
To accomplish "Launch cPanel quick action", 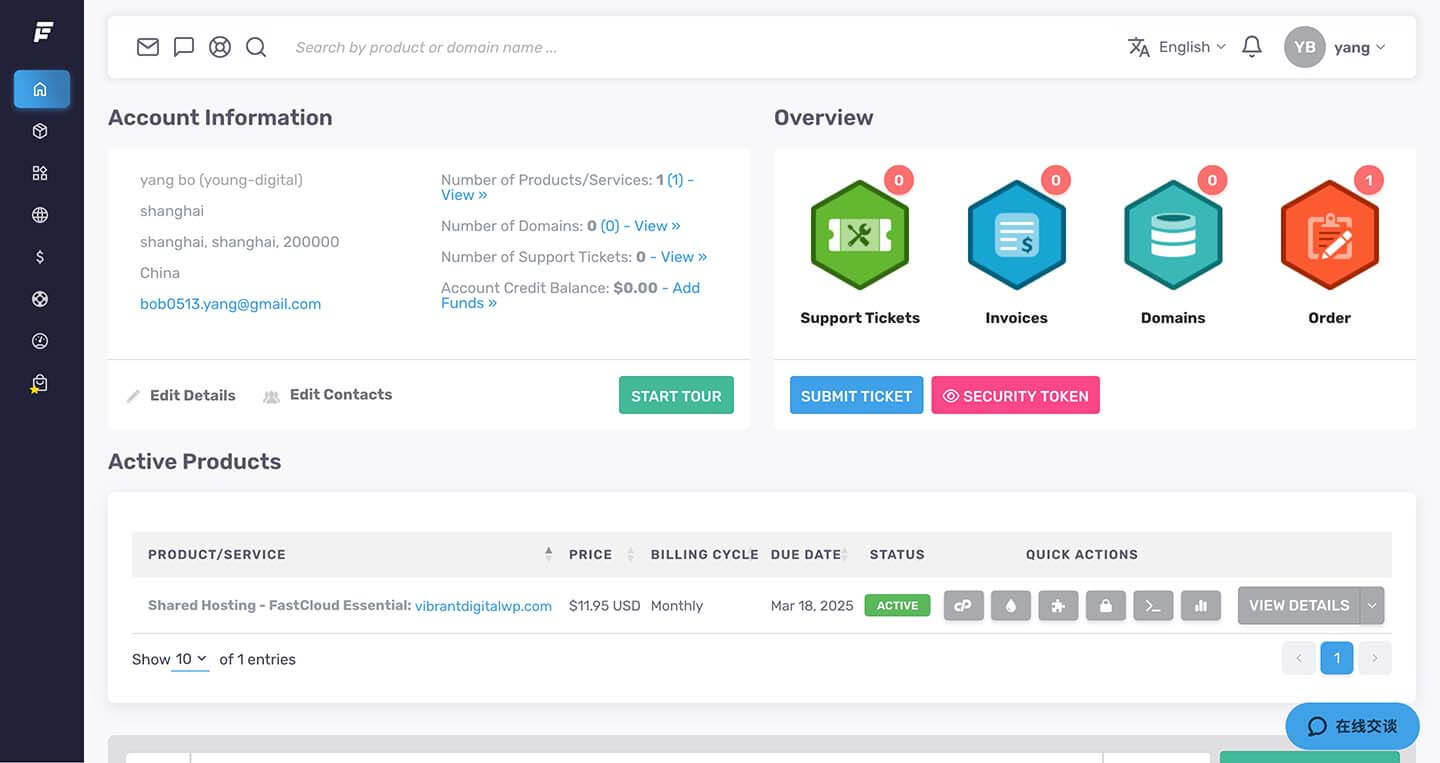I will pos(964,606).
